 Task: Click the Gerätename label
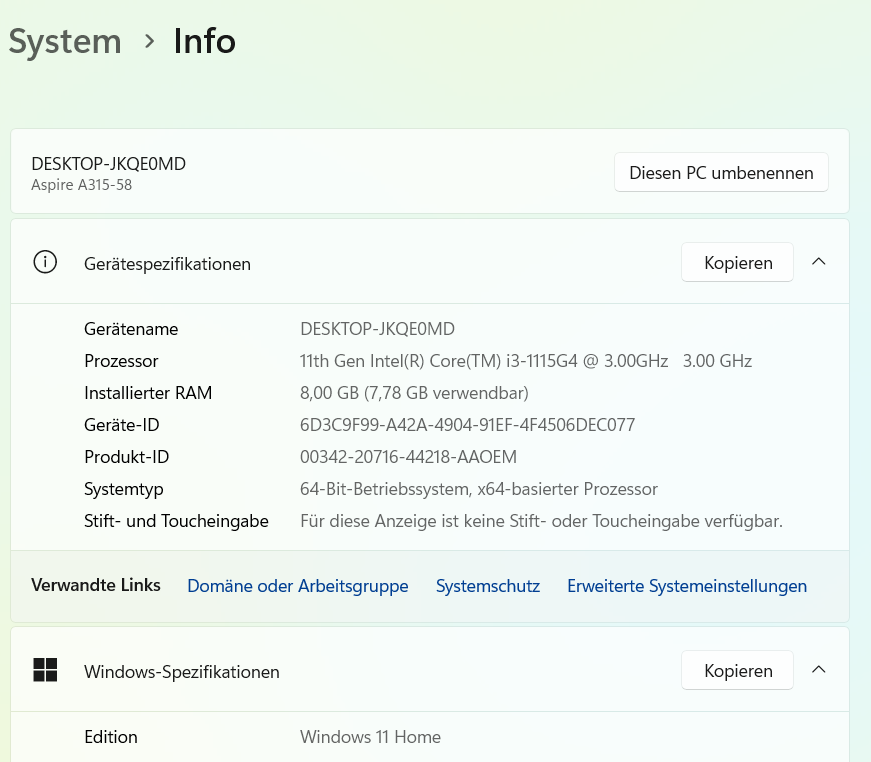[x=131, y=329]
